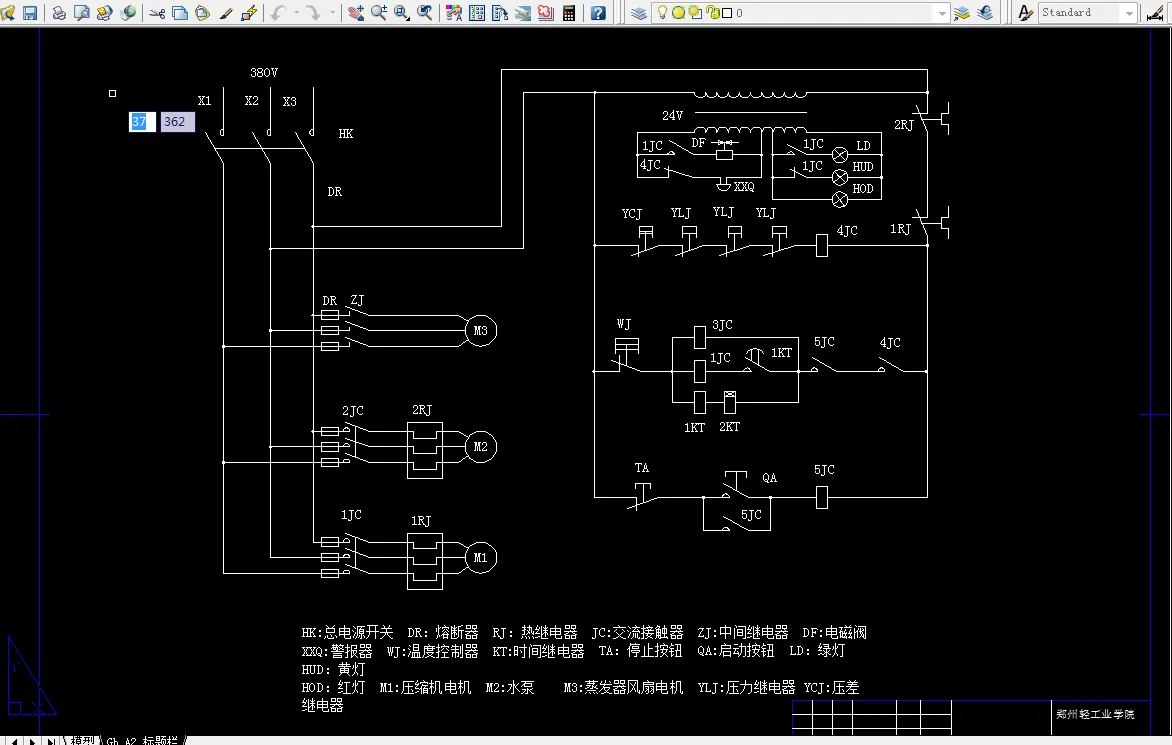1172x745 pixels.
Task: Activate the Pan hand tool
Action: tap(356, 12)
